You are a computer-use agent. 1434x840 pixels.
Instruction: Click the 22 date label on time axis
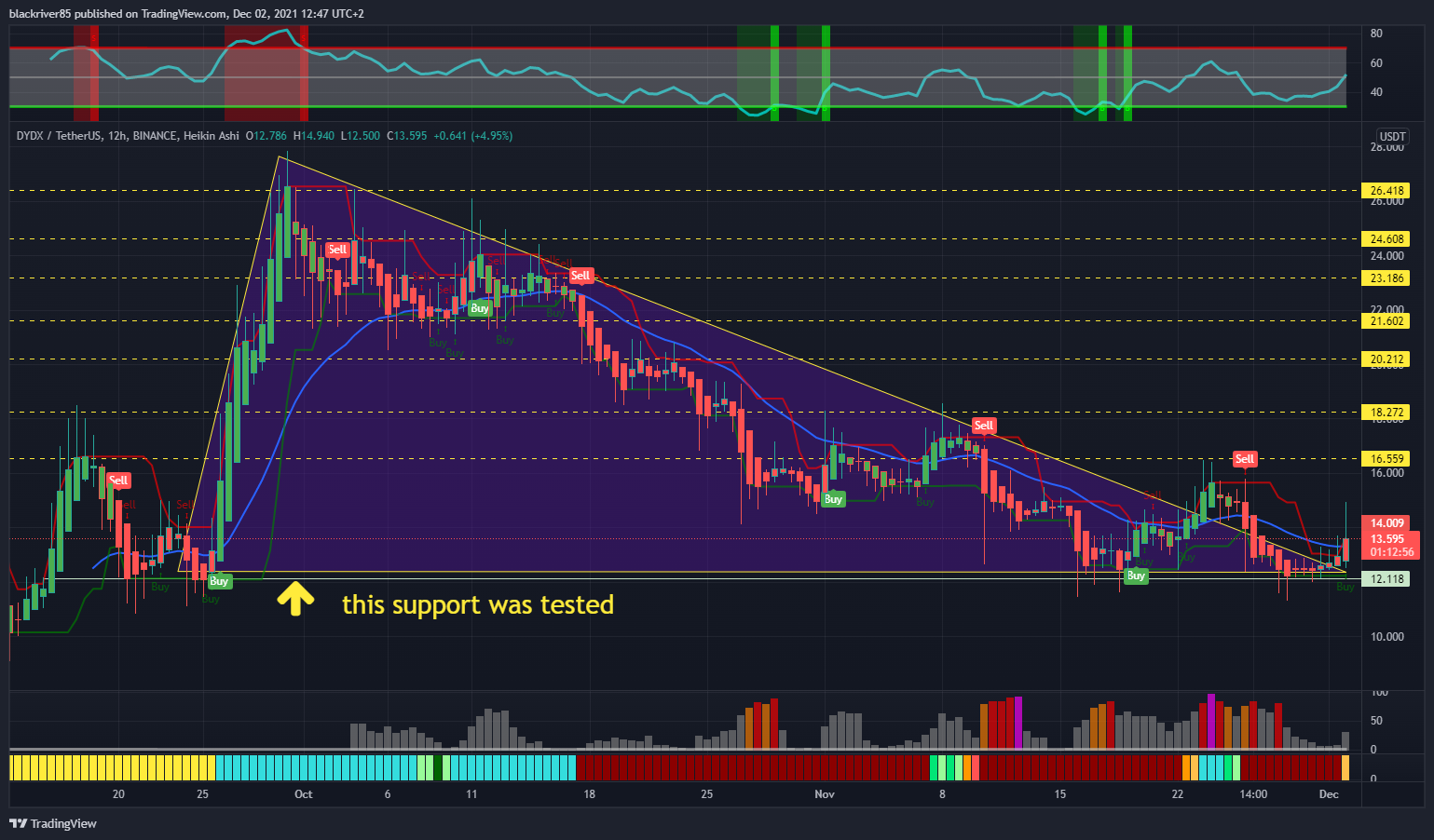[x=1178, y=794]
